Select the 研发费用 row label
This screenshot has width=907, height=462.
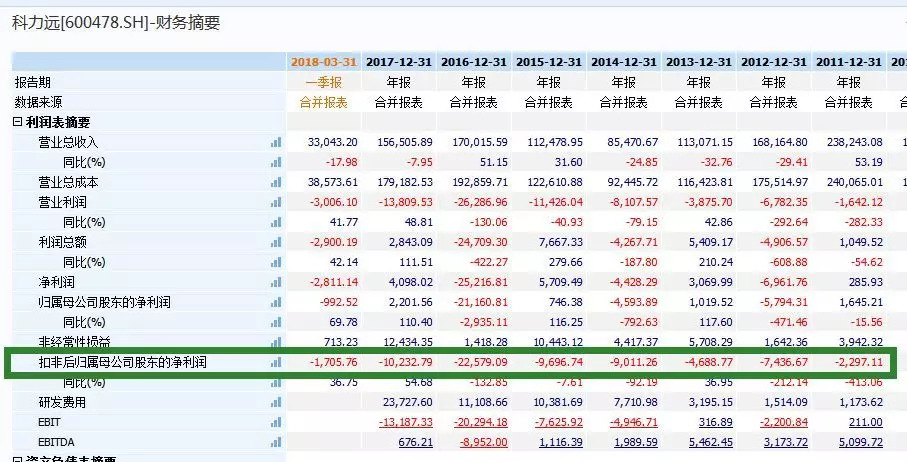click(62, 402)
